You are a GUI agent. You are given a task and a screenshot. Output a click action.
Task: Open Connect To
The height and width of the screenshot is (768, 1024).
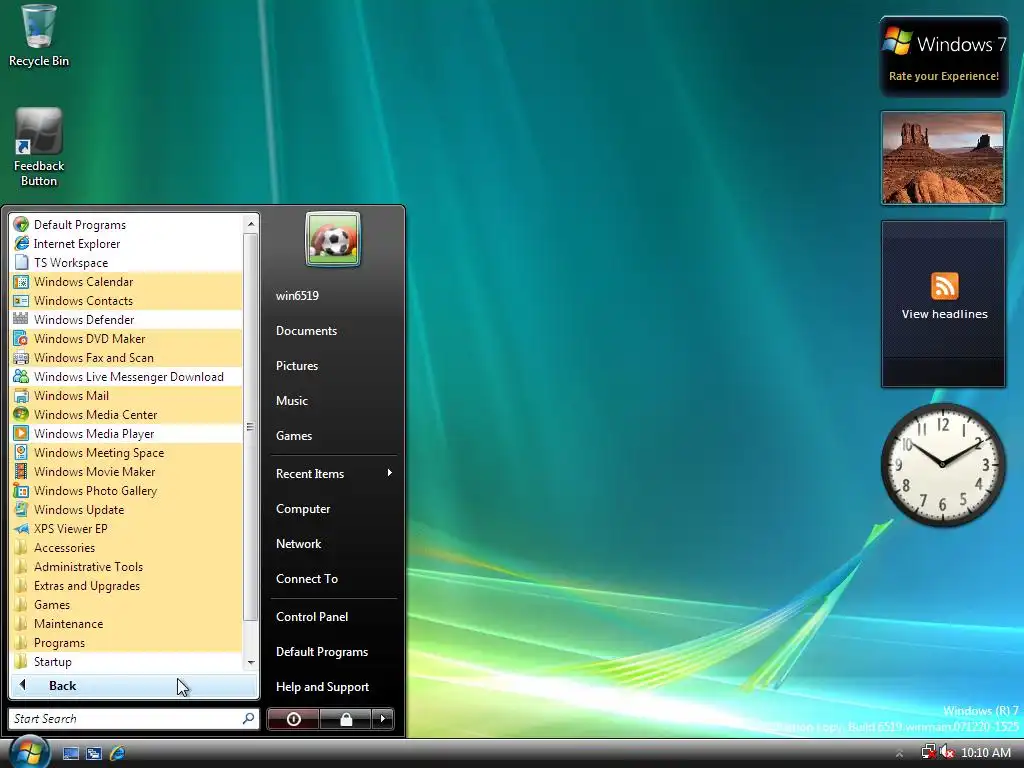(x=334, y=579)
